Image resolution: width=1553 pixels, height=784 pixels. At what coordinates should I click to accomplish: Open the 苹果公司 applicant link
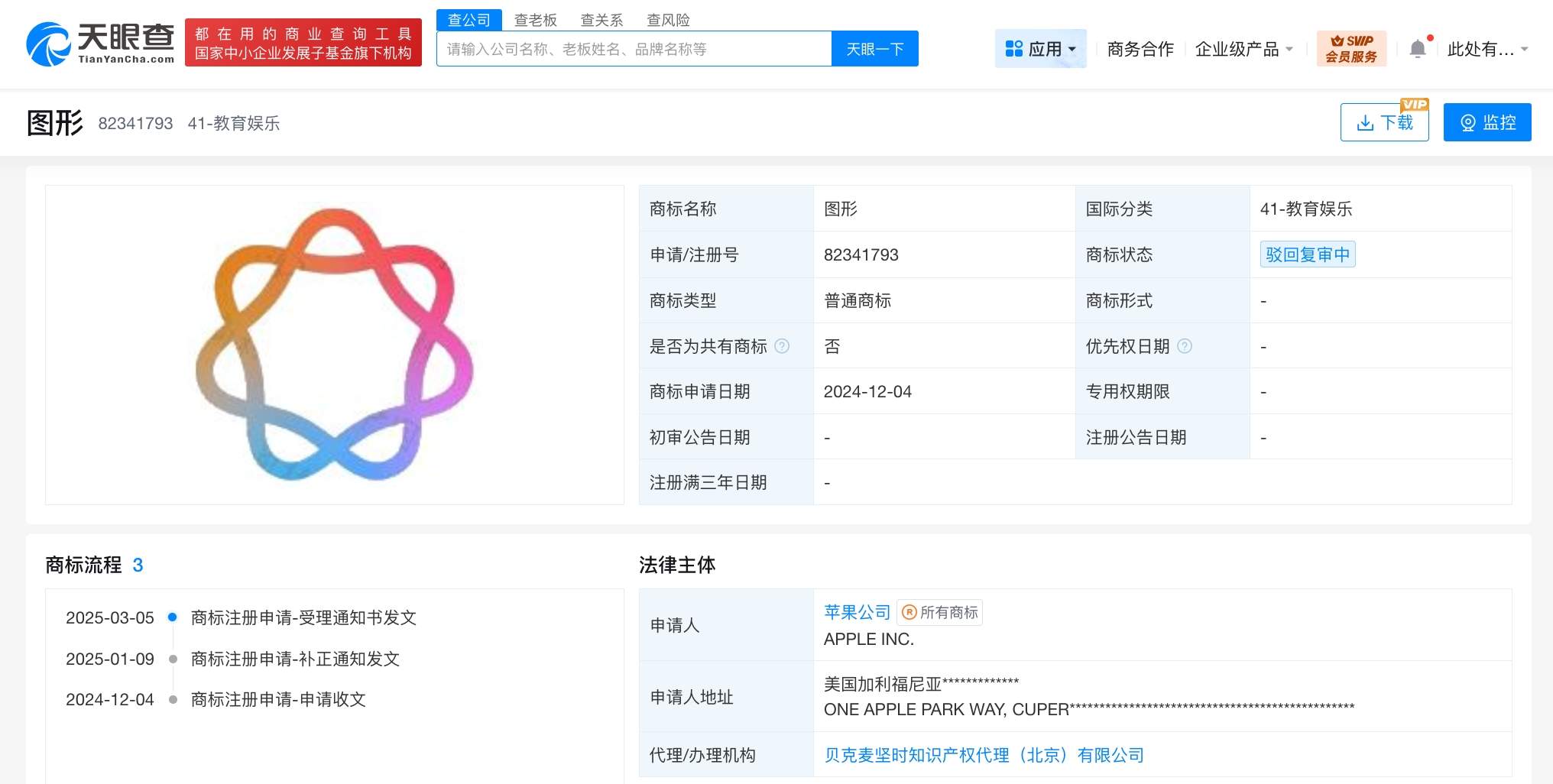click(858, 612)
